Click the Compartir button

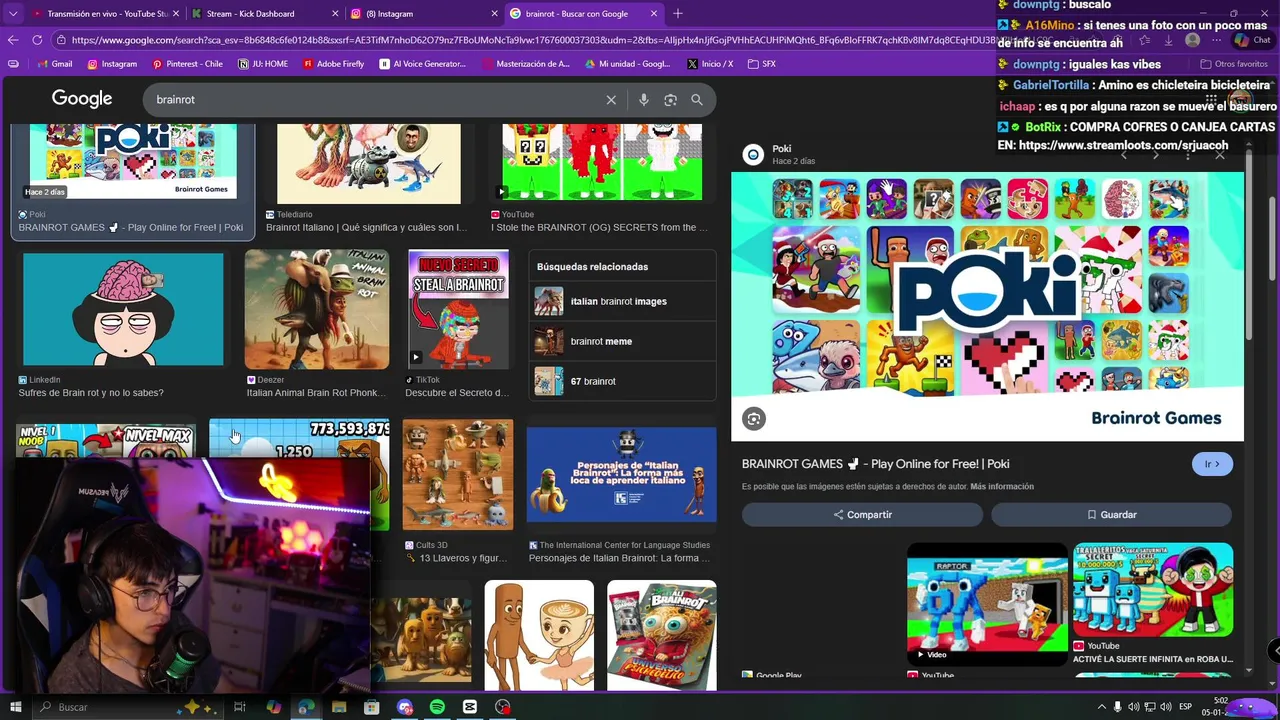(862, 514)
